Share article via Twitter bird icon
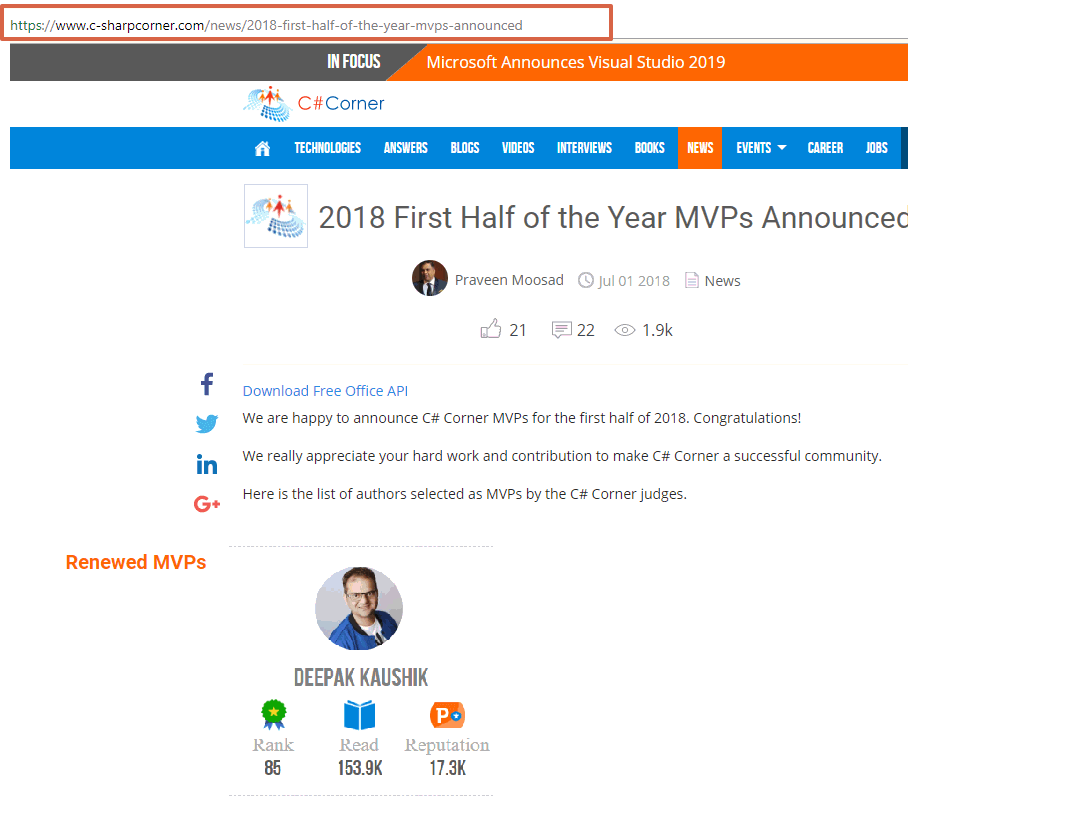1076x815 pixels. click(x=207, y=424)
